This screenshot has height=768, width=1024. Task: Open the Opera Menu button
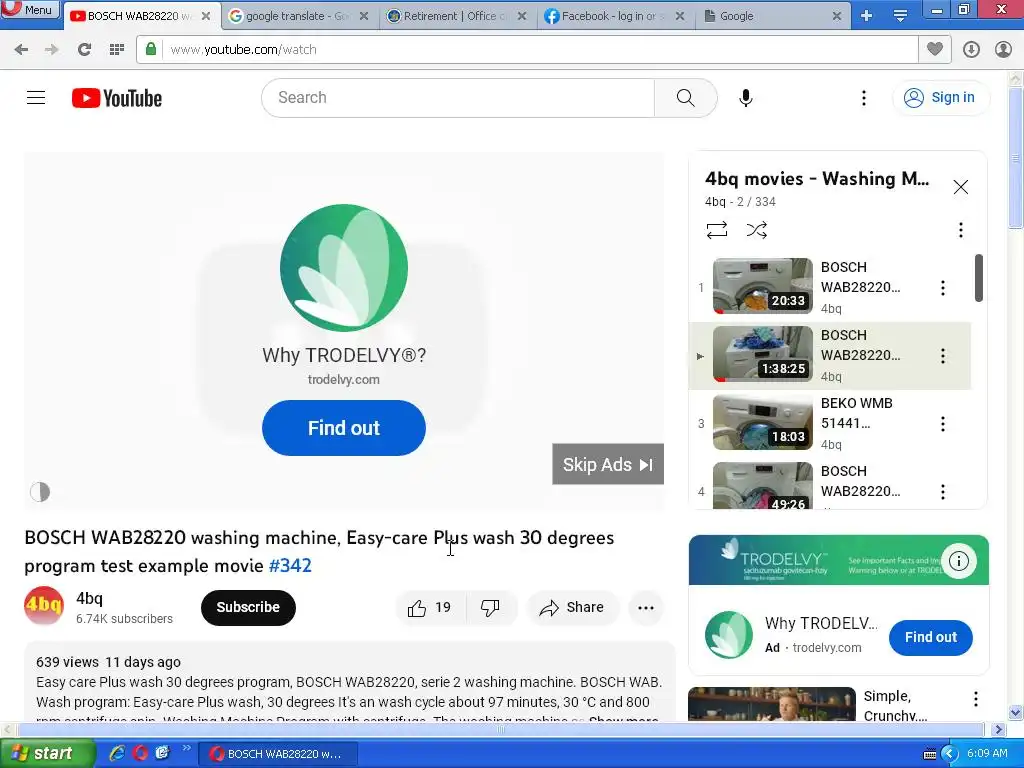point(30,9)
